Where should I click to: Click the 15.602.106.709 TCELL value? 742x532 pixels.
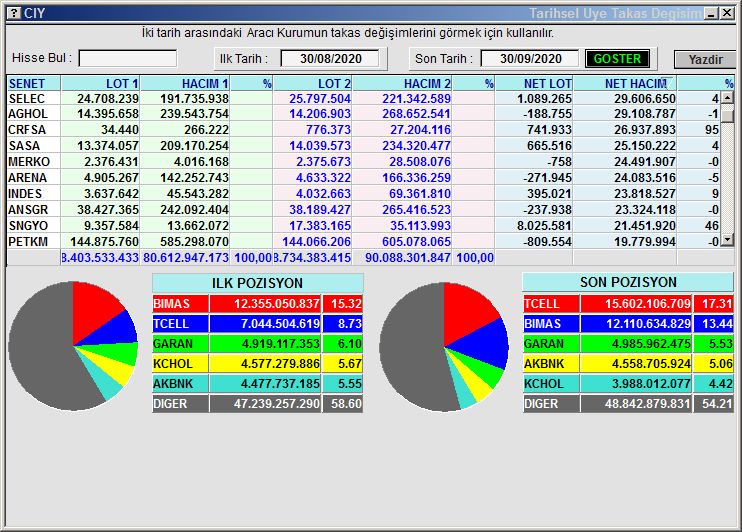coord(636,303)
